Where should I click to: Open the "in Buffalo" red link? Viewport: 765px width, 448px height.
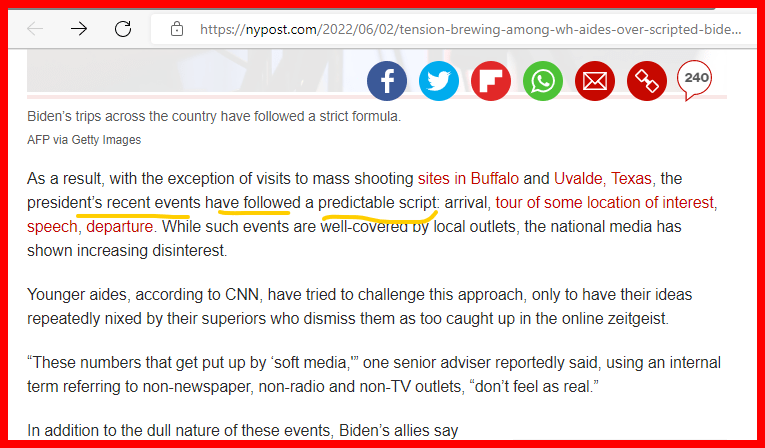coord(486,179)
